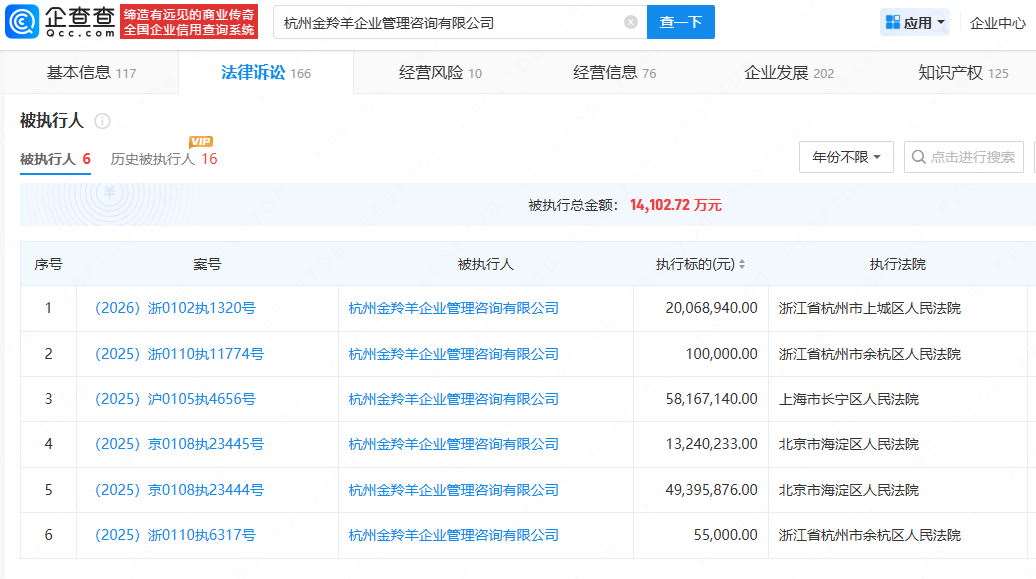Viewport: 1036px width, 579px height.
Task: Focus the company name search field
Action: click(450, 22)
